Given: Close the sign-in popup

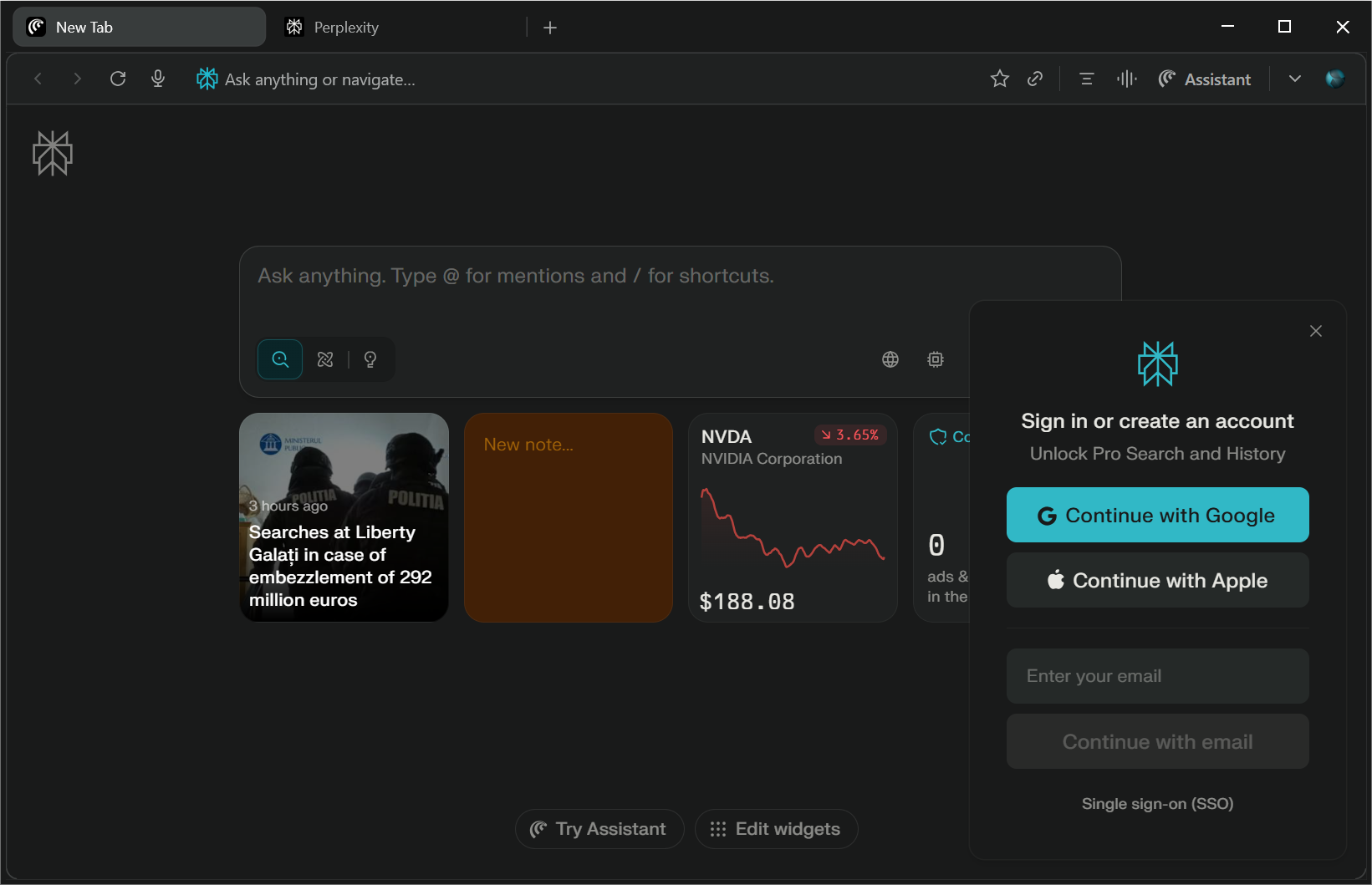Looking at the screenshot, I should (1315, 331).
